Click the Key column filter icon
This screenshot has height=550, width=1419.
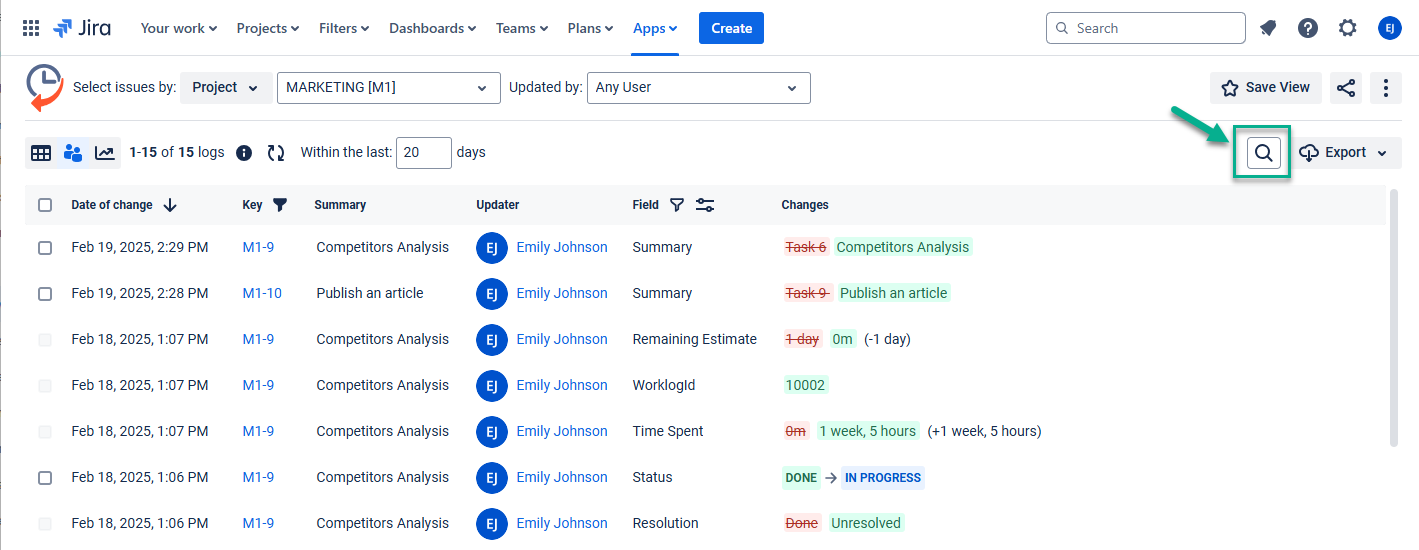(280, 205)
